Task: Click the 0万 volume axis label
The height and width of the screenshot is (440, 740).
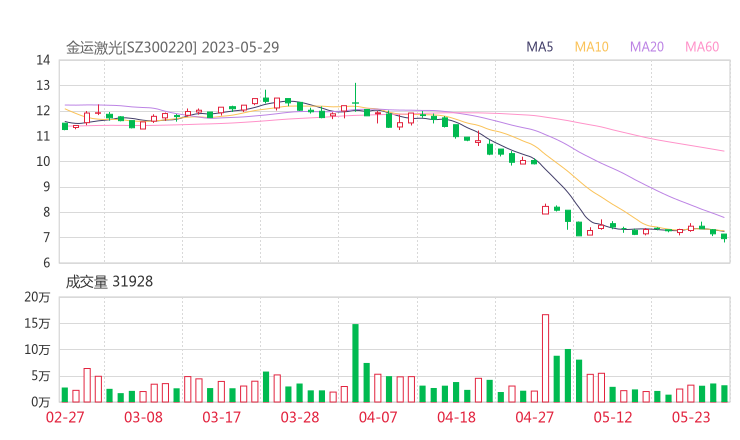Action: click(x=41, y=402)
